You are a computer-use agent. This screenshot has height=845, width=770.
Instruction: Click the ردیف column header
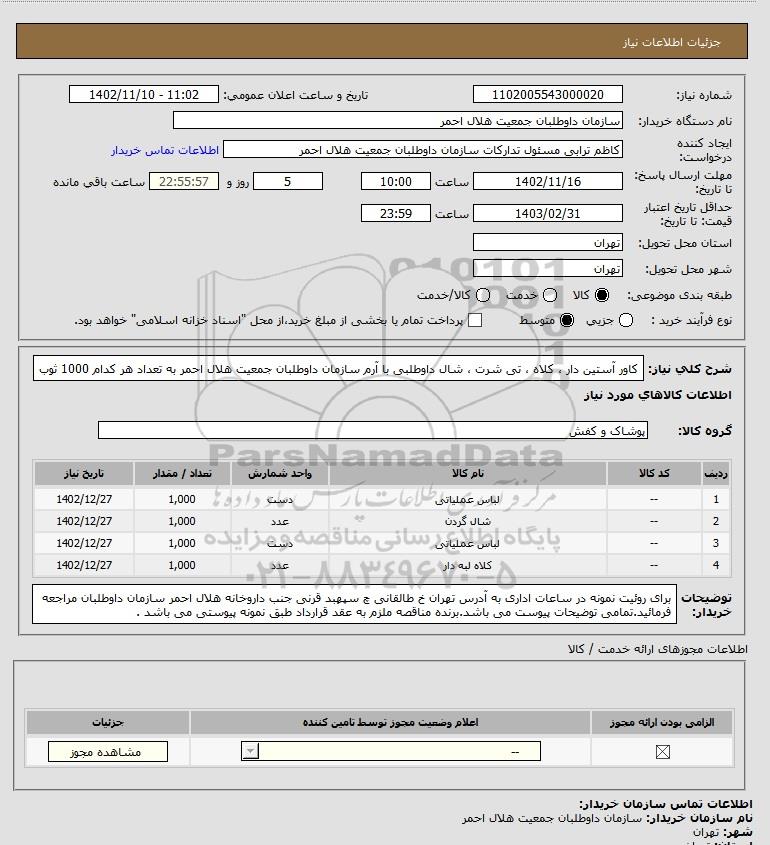point(716,474)
